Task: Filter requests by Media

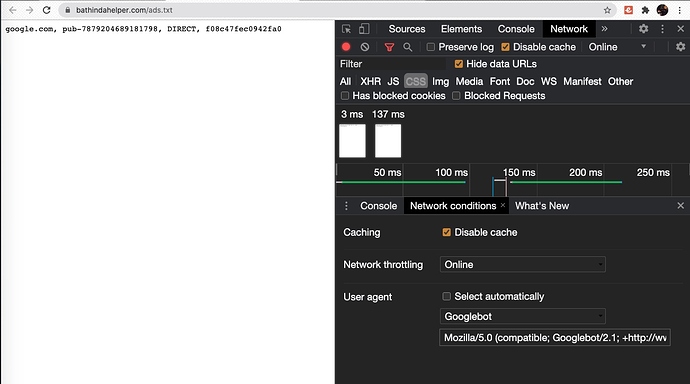Action: point(469,81)
